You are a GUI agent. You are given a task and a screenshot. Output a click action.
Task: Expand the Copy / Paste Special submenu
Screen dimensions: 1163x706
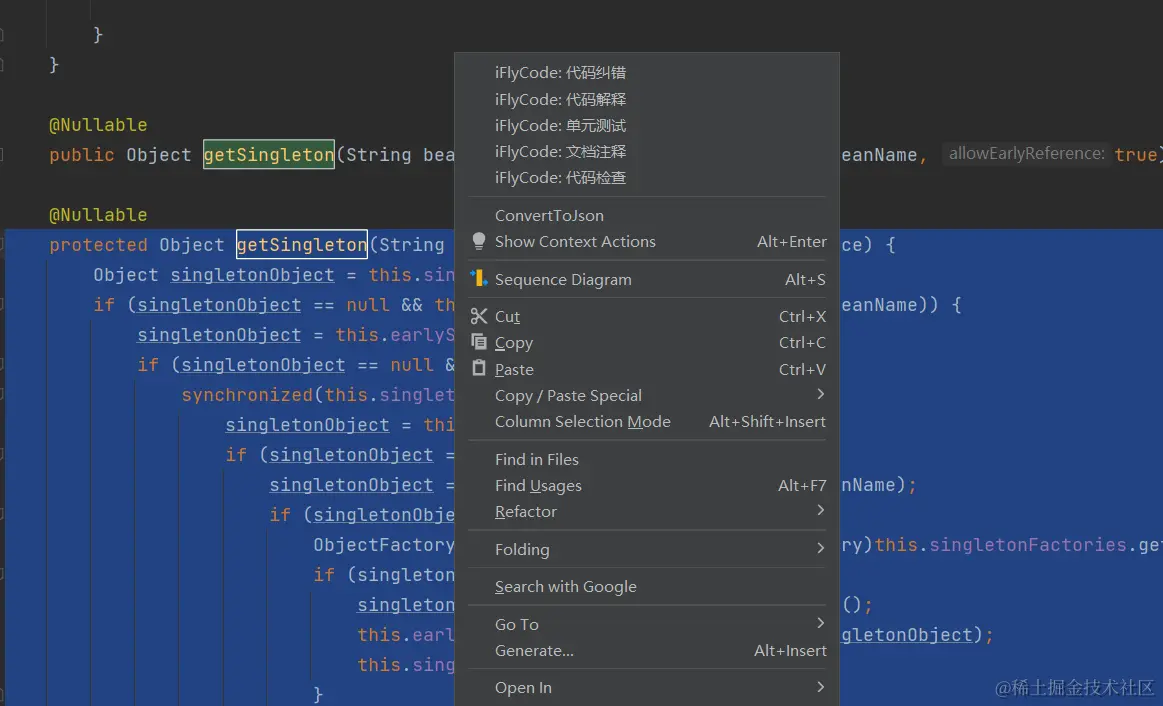pyautogui.click(x=820, y=395)
